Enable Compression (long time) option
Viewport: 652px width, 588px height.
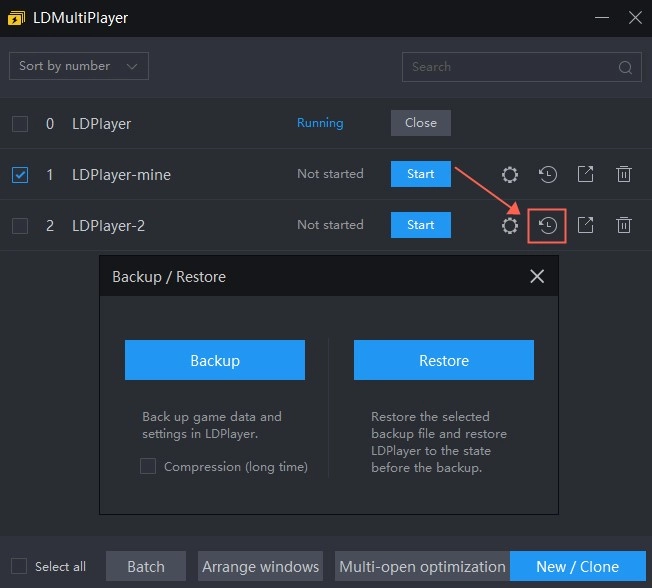point(148,466)
